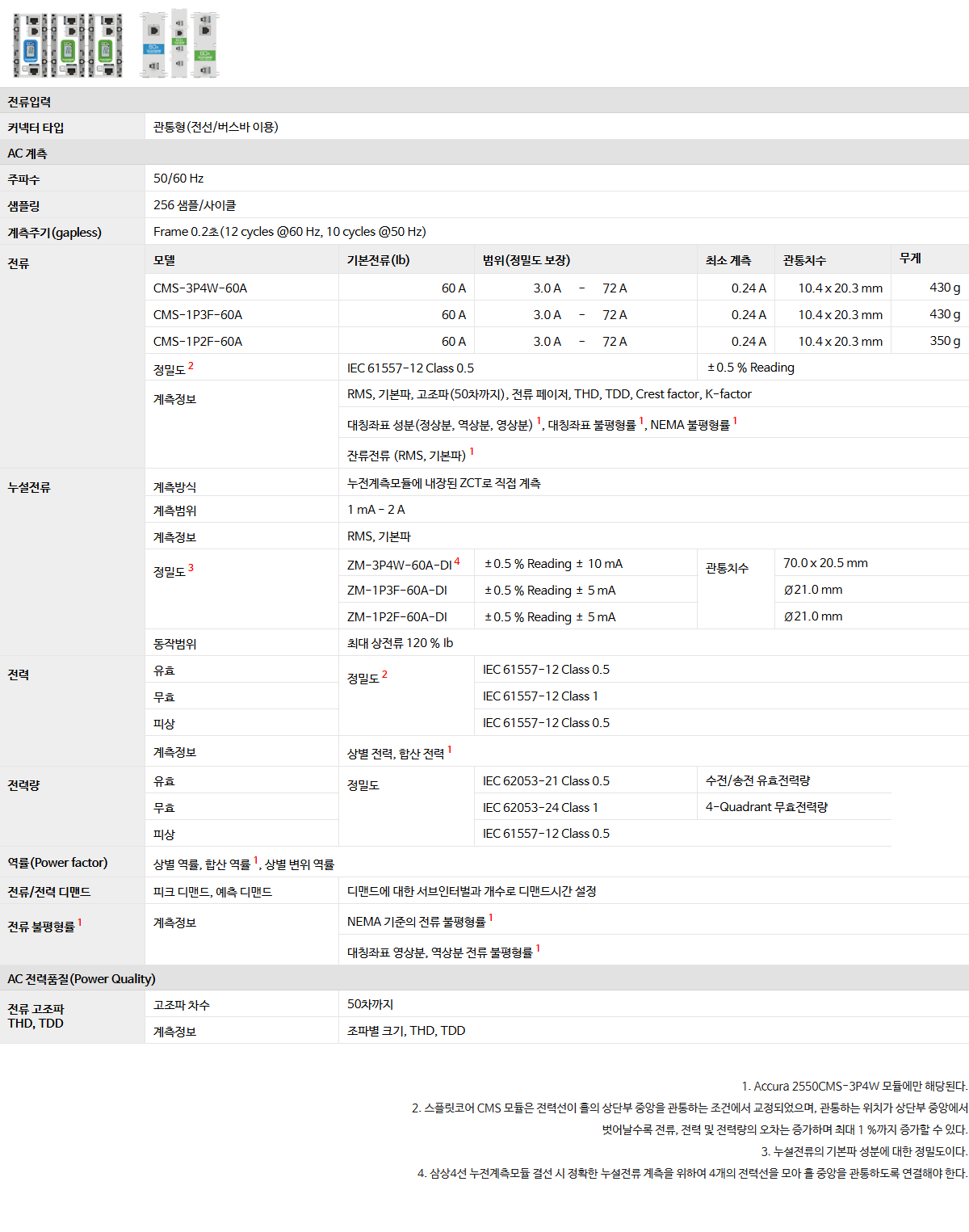Select the AC 계측 section header row
Image resolution: width=969 pixels, height=1232 pixels.
coord(27,153)
